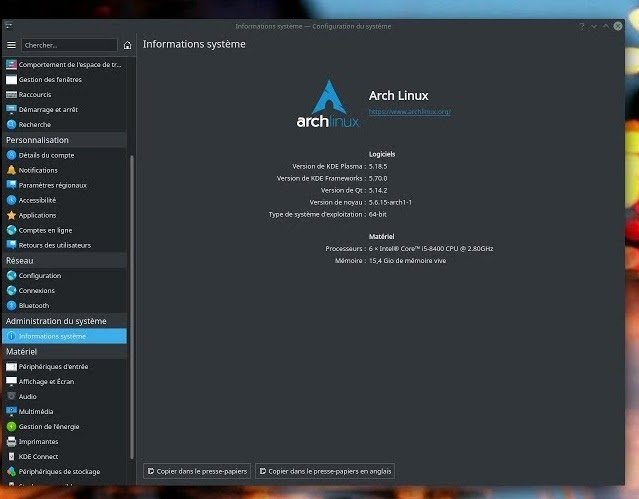The width and height of the screenshot is (639, 499).
Task: Click the 15,4 Gio de mémoire vive text
Action: [407, 261]
